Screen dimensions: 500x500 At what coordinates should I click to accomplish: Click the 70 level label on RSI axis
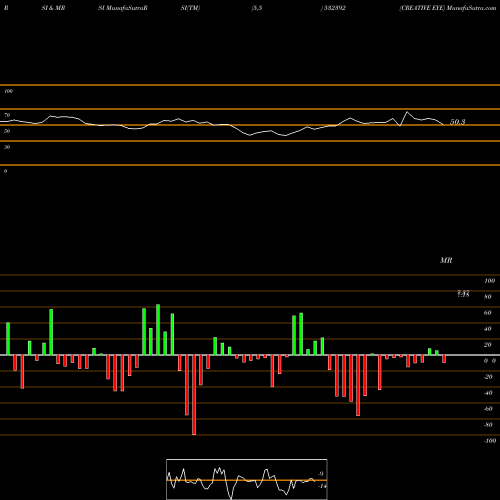(7, 115)
